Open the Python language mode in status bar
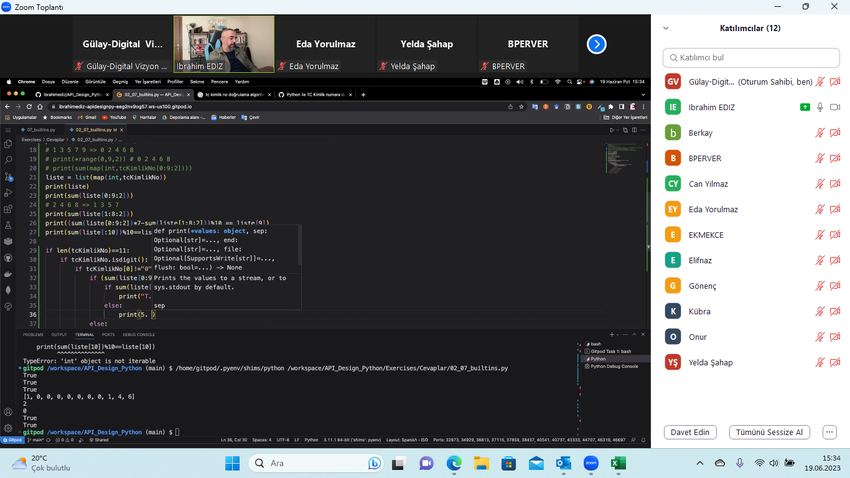The image size is (850, 478). pos(311,440)
